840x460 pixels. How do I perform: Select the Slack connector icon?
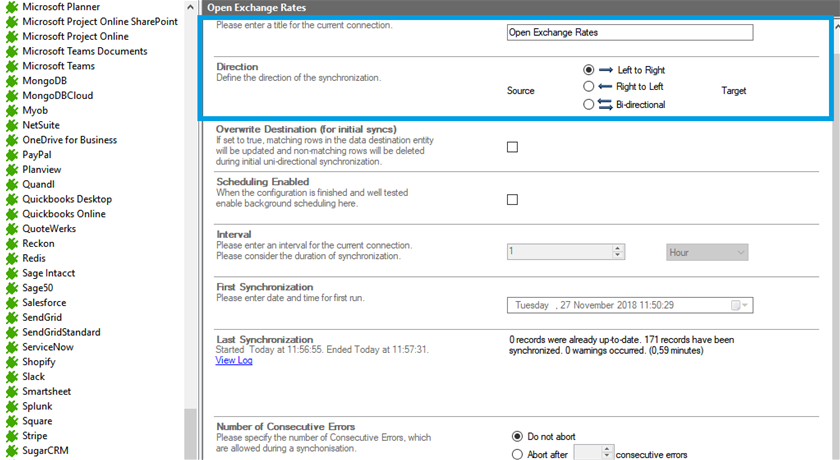point(12,377)
